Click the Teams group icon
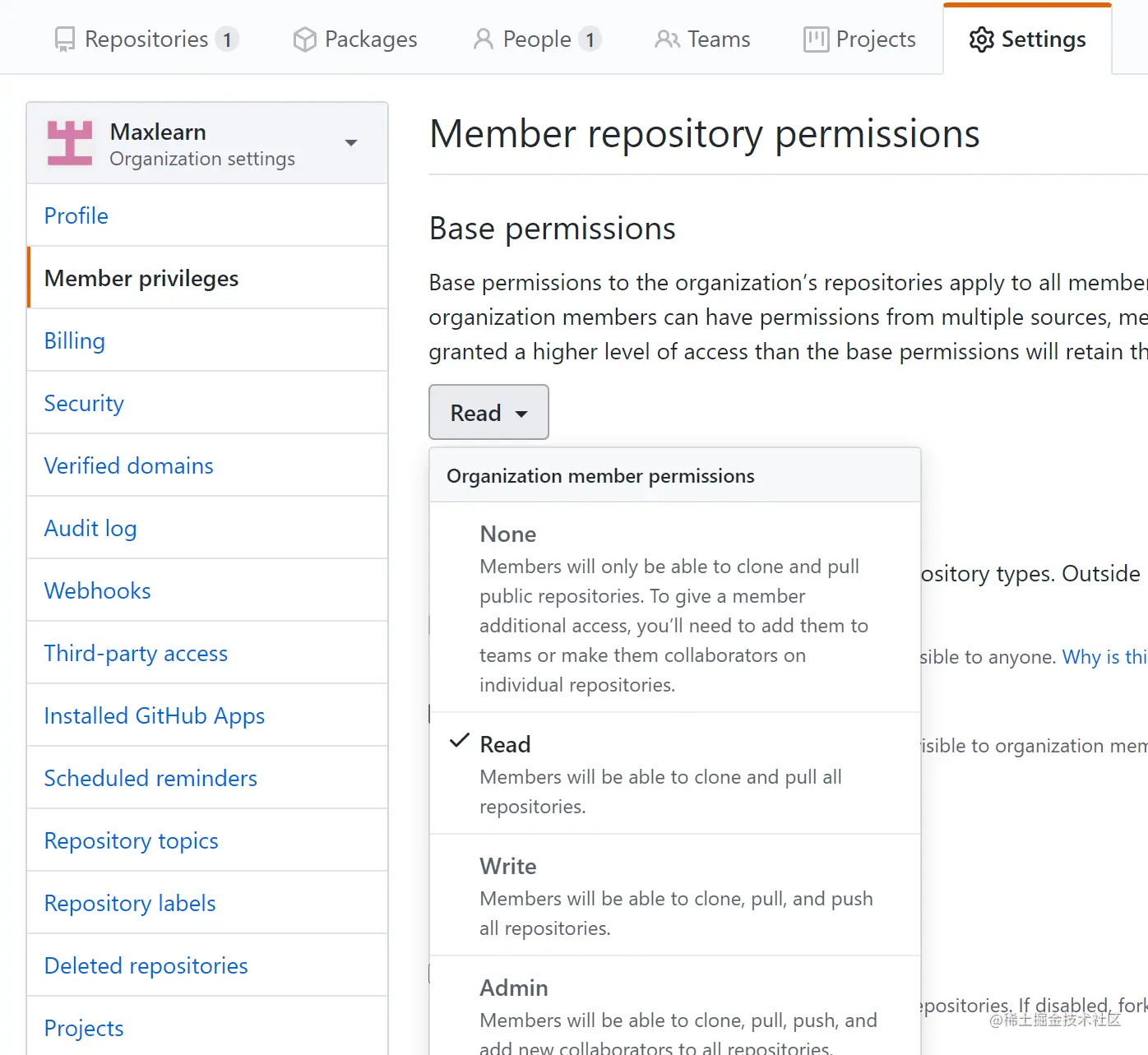 coord(667,39)
